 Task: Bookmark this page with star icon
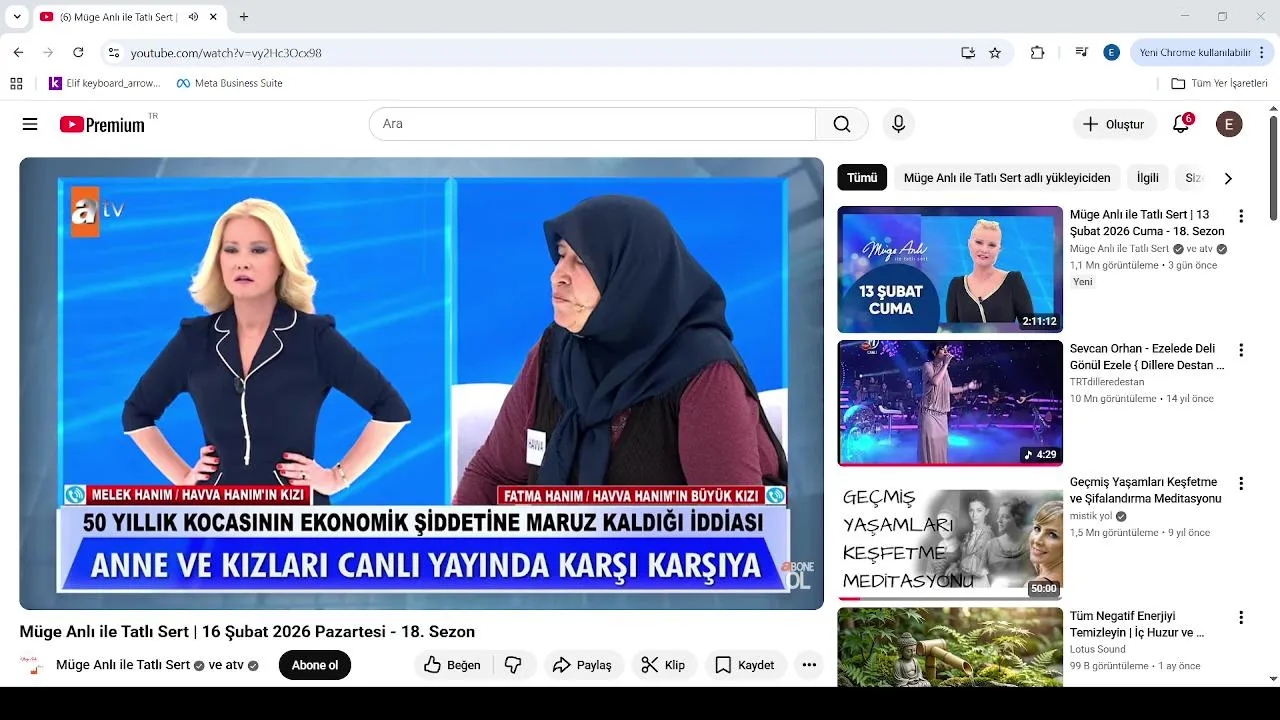995,53
